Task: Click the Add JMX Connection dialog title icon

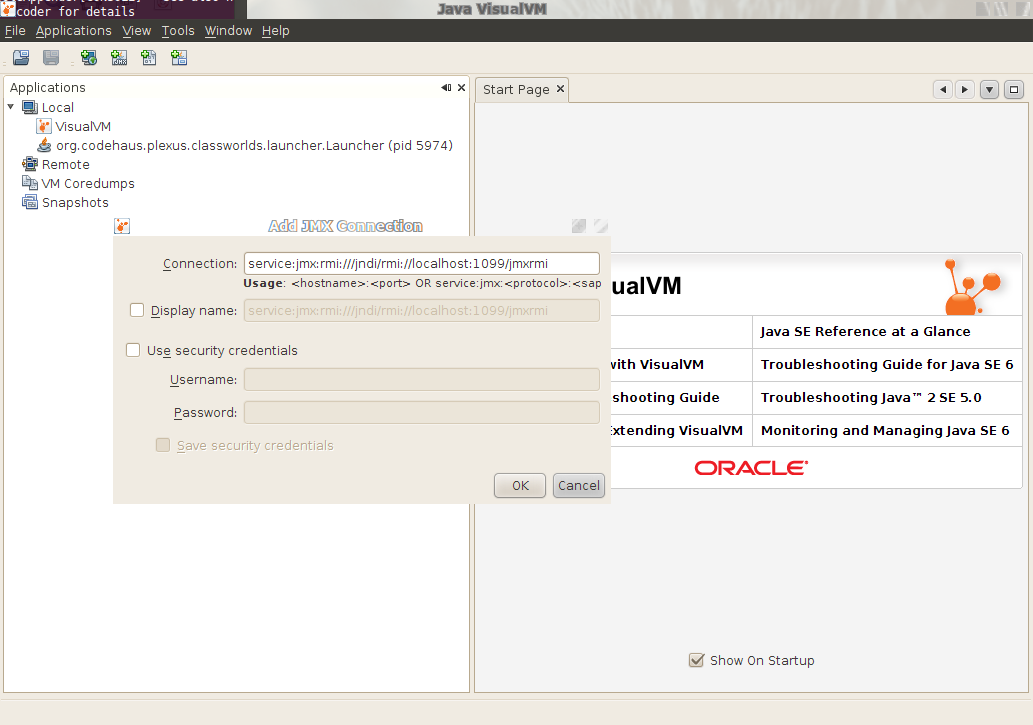Action: point(122,226)
